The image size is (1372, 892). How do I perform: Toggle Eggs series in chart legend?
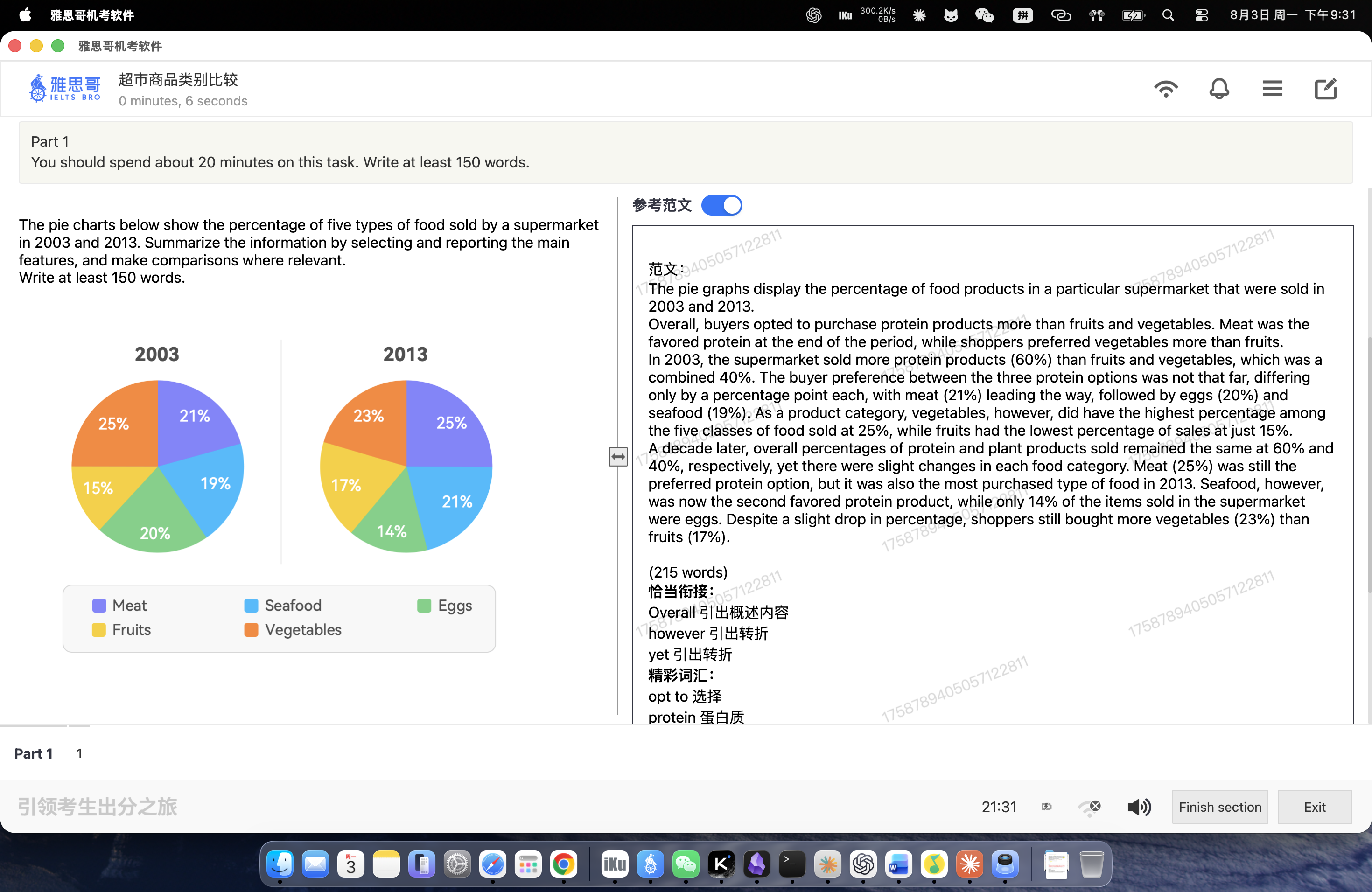[x=444, y=605]
